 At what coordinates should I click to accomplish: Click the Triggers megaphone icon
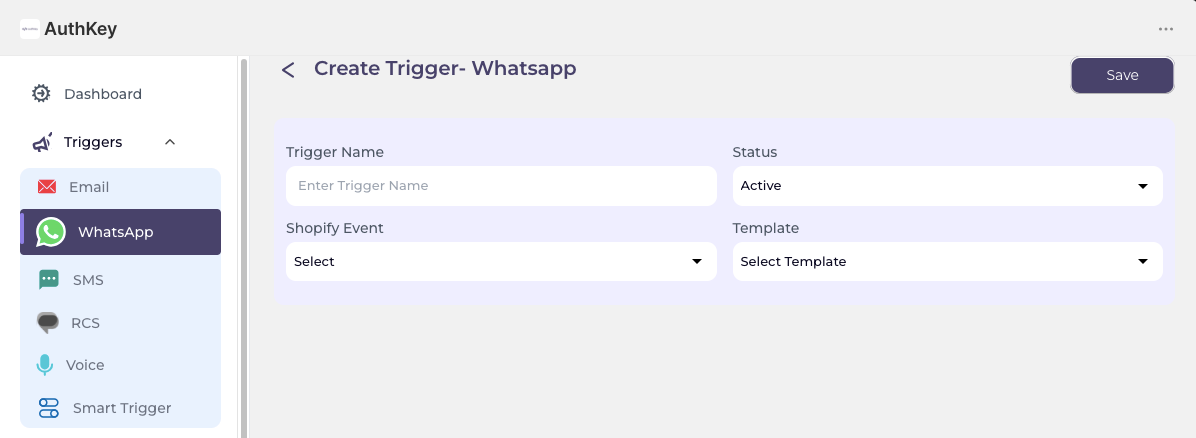[x=42, y=142]
